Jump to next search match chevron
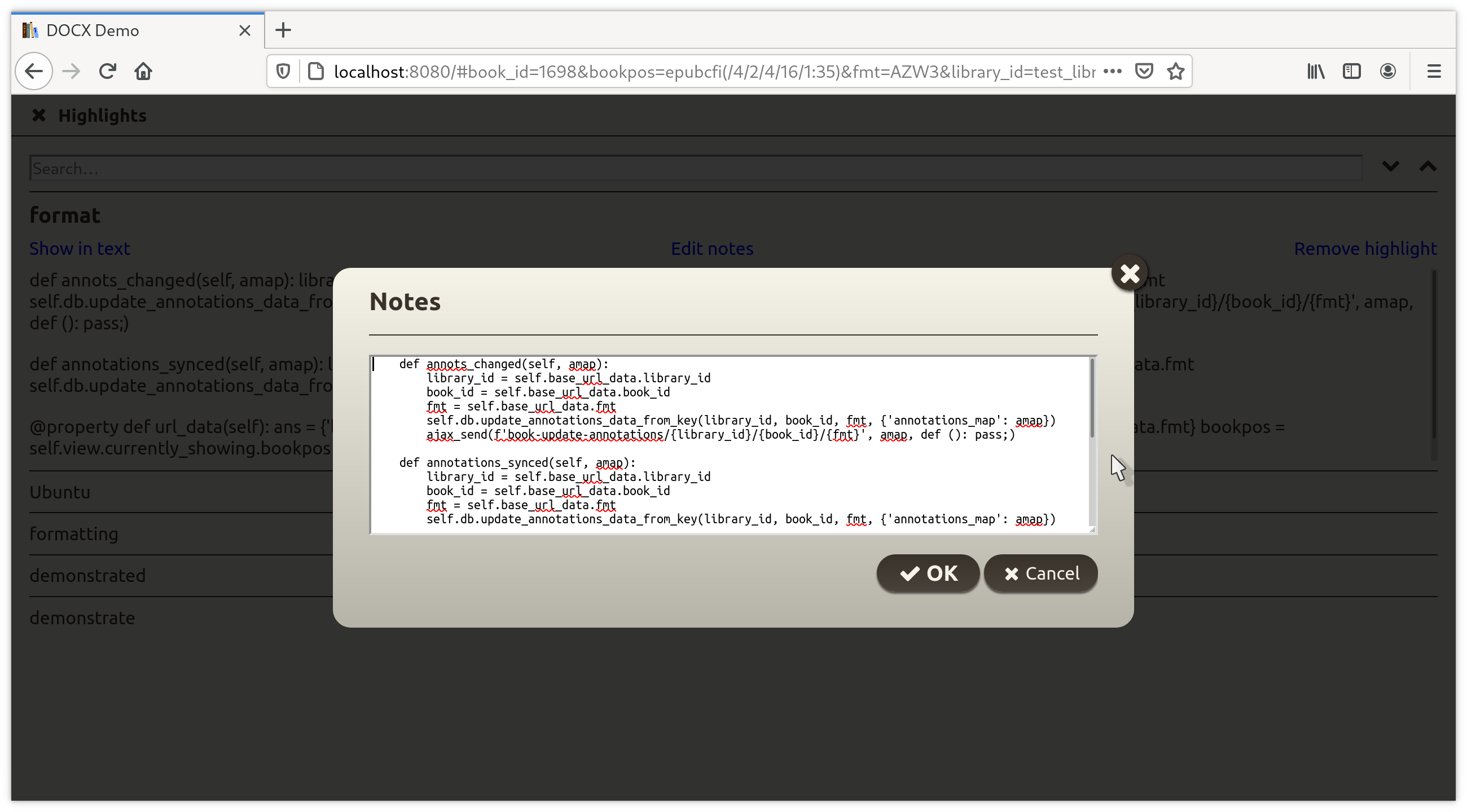The width and height of the screenshot is (1467, 812). point(1390,167)
